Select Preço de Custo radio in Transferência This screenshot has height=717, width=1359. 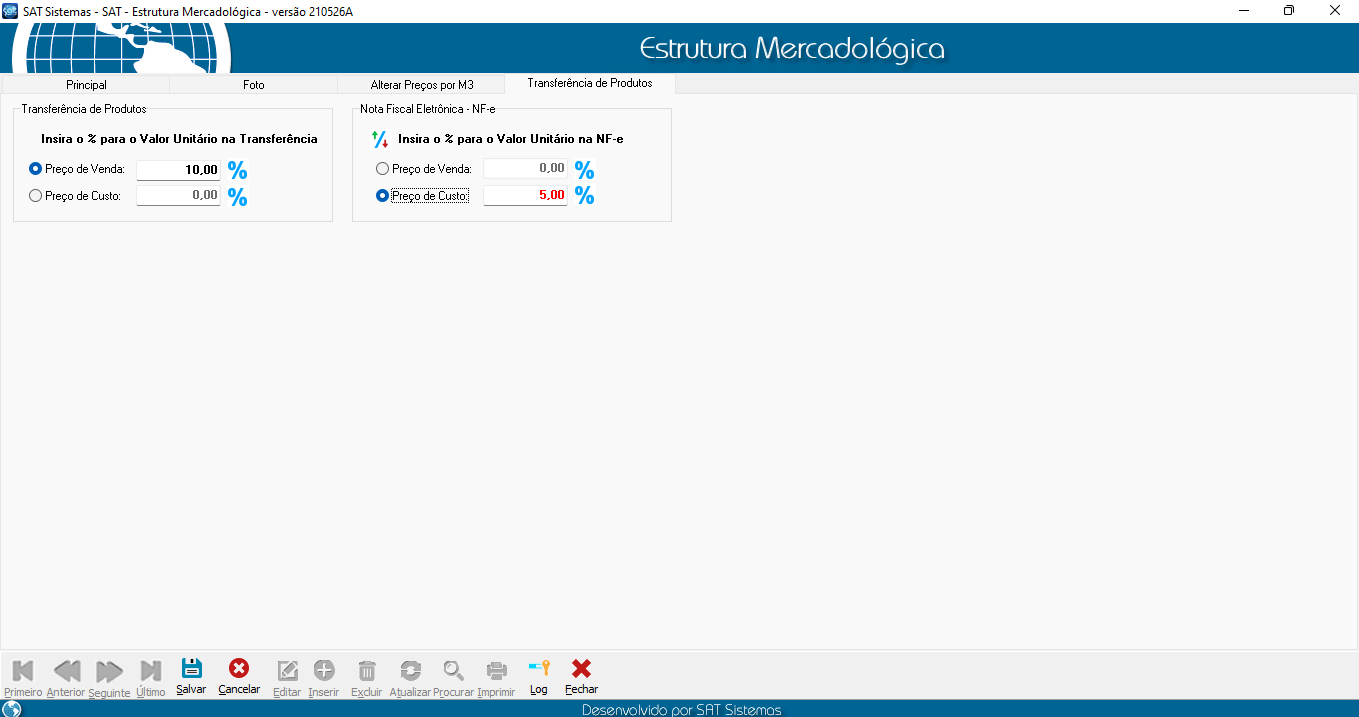coord(36,196)
